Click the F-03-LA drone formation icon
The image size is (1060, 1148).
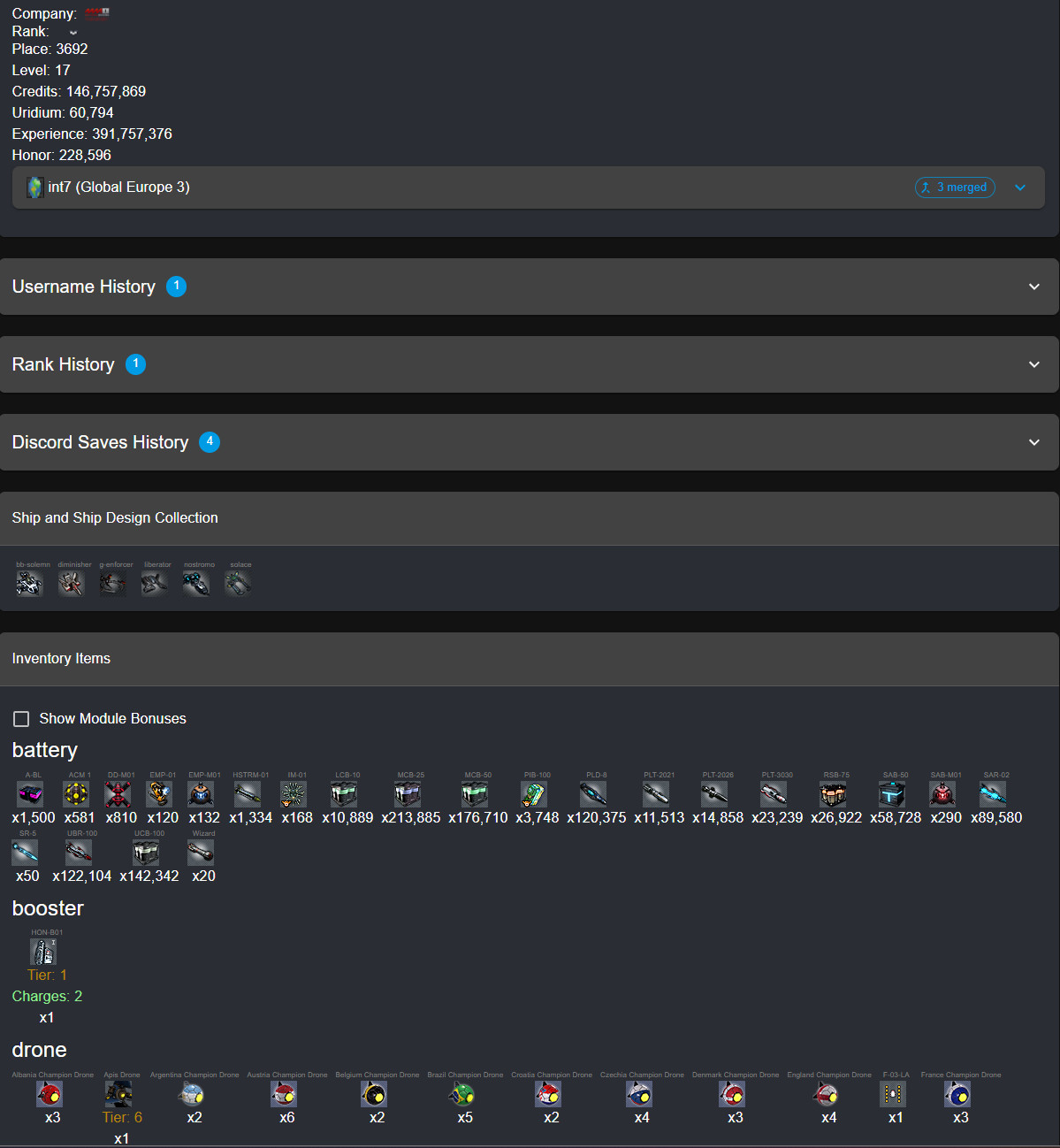pyautogui.click(x=893, y=1094)
